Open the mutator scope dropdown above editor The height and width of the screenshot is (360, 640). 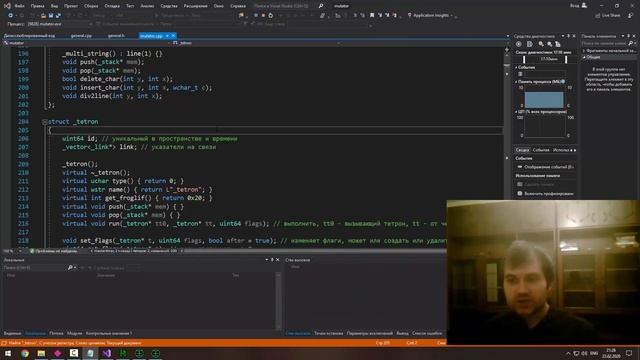(x=86, y=43)
